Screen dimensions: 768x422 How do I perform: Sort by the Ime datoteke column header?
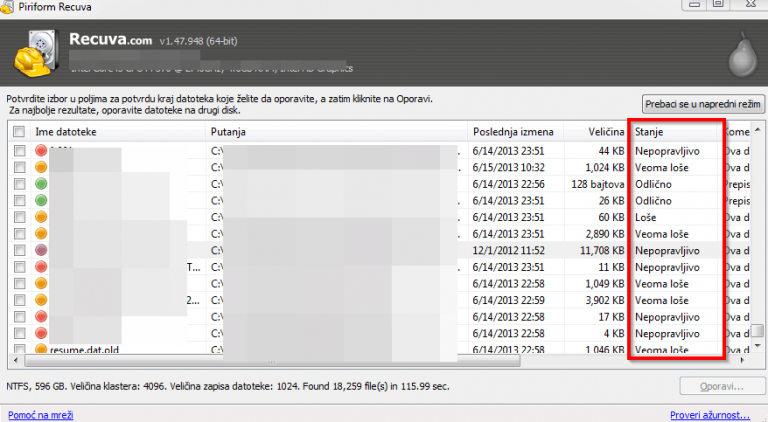pyautogui.click(x=118, y=132)
